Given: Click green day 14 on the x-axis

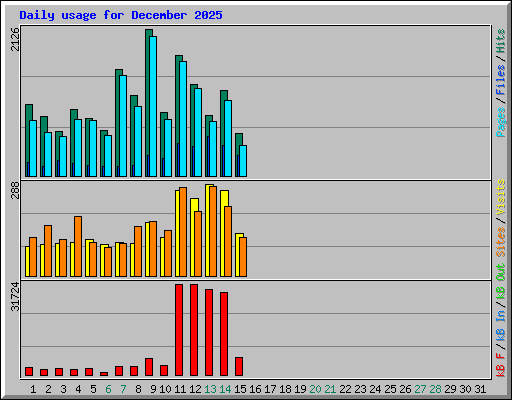Looking at the screenshot, I should [225, 389].
